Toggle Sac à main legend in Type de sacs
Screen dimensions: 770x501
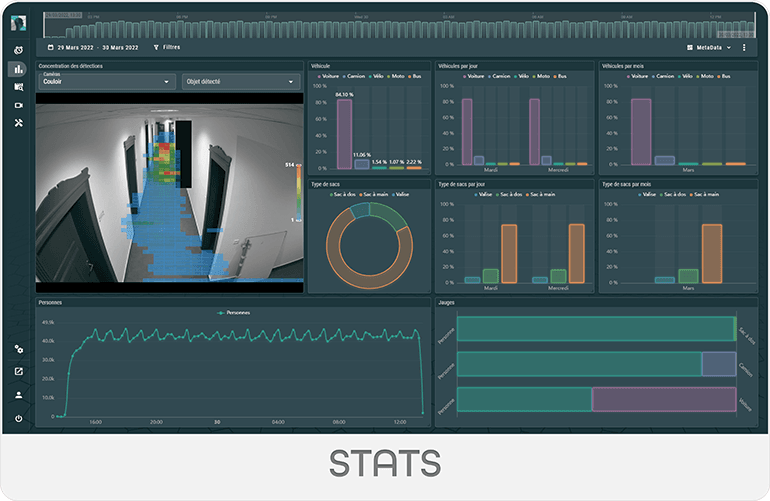[374, 195]
